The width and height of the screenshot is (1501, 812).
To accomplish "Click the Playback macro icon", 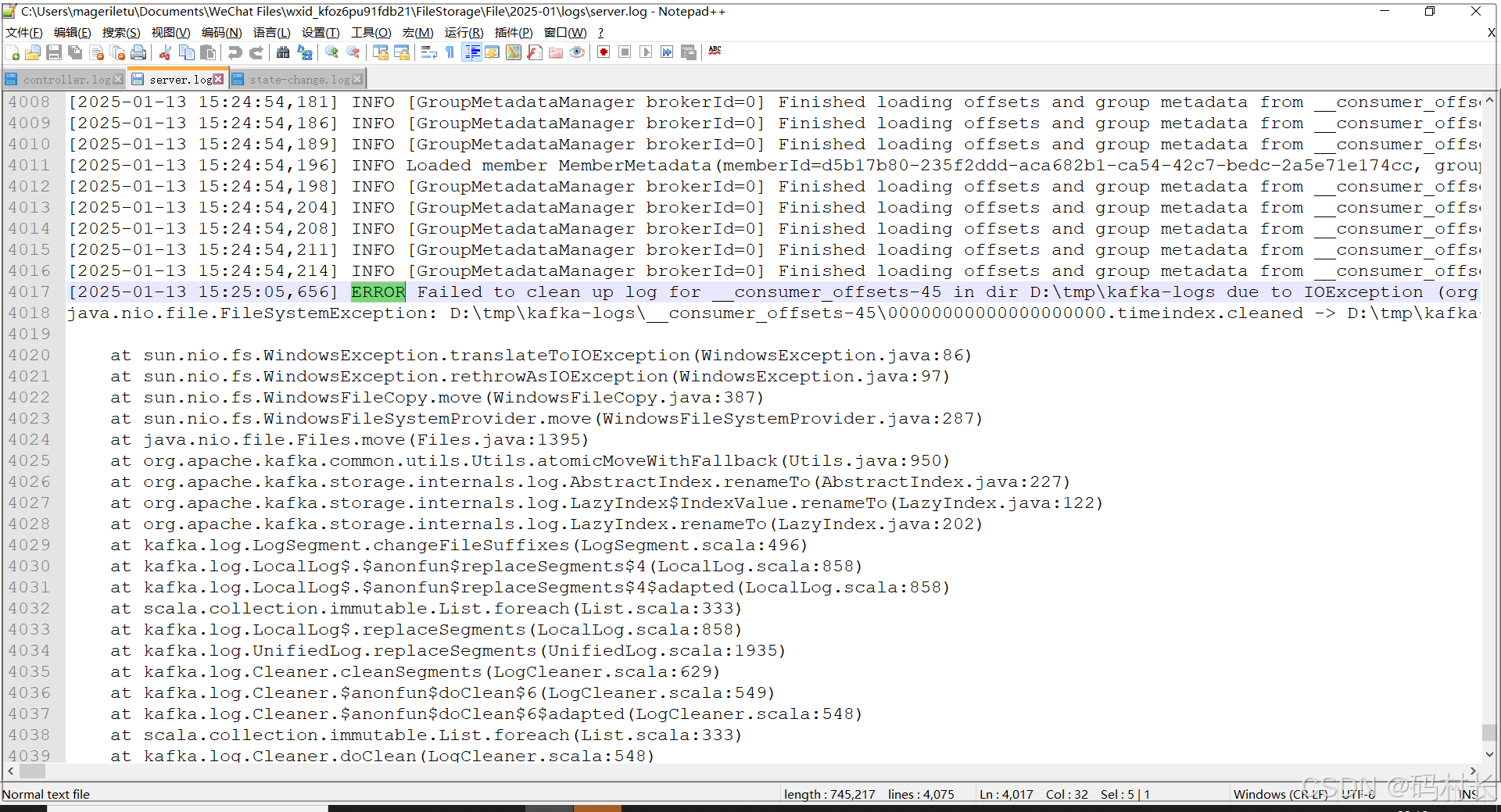I will pyautogui.click(x=646, y=52).
